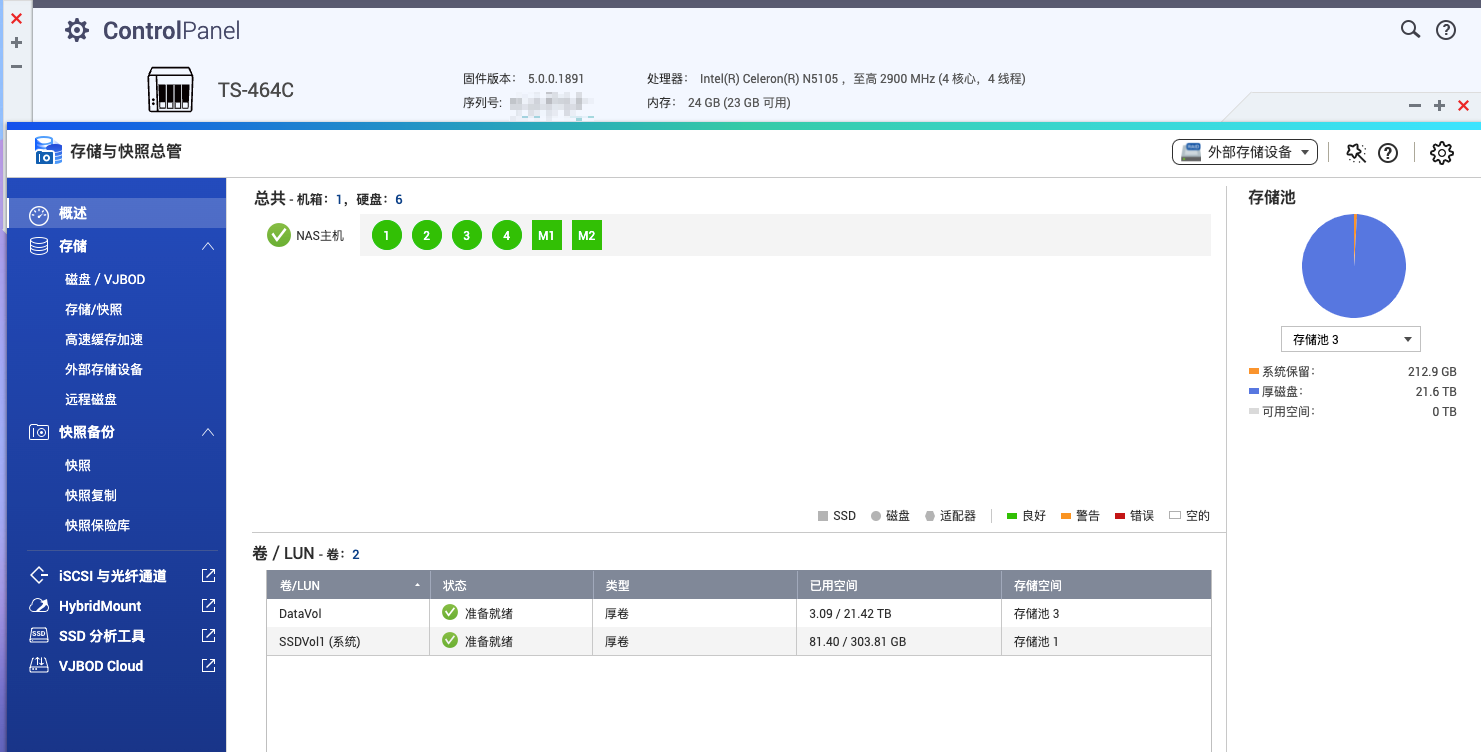The width and height of the screenshot is (1481, 752).
Task: Open 快照复制 page
Action: point(91,495)
